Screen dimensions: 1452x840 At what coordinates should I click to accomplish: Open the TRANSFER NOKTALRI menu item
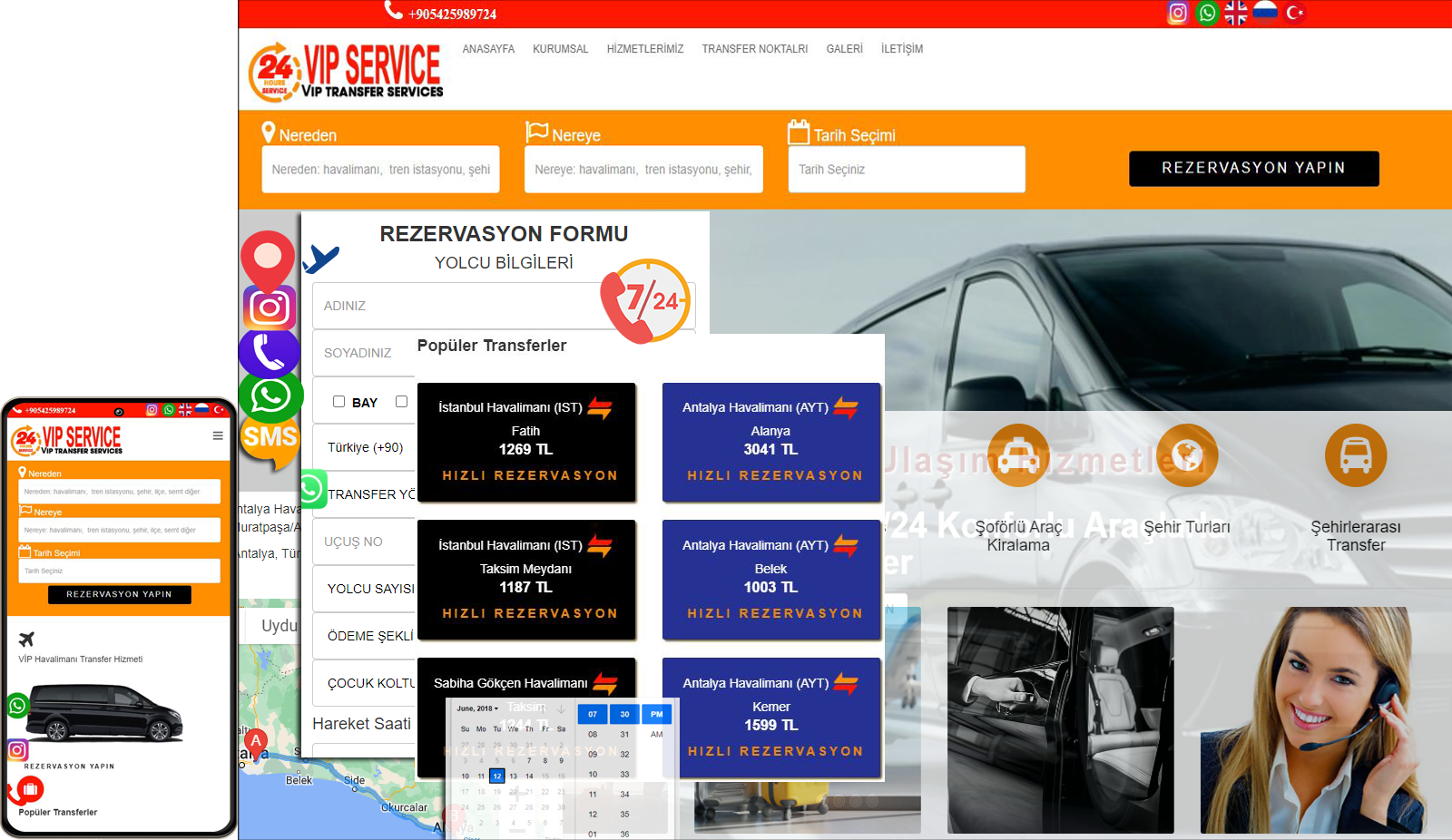[754, 49]
